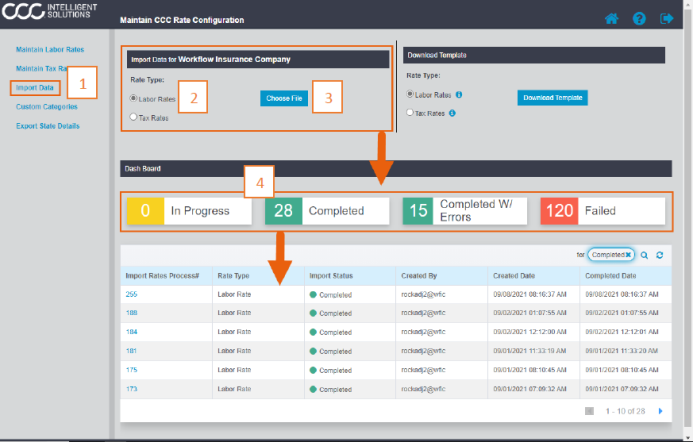Choose Tax Rates in Download Template section
Screen dimensions: 693x442
click(409, 113)
